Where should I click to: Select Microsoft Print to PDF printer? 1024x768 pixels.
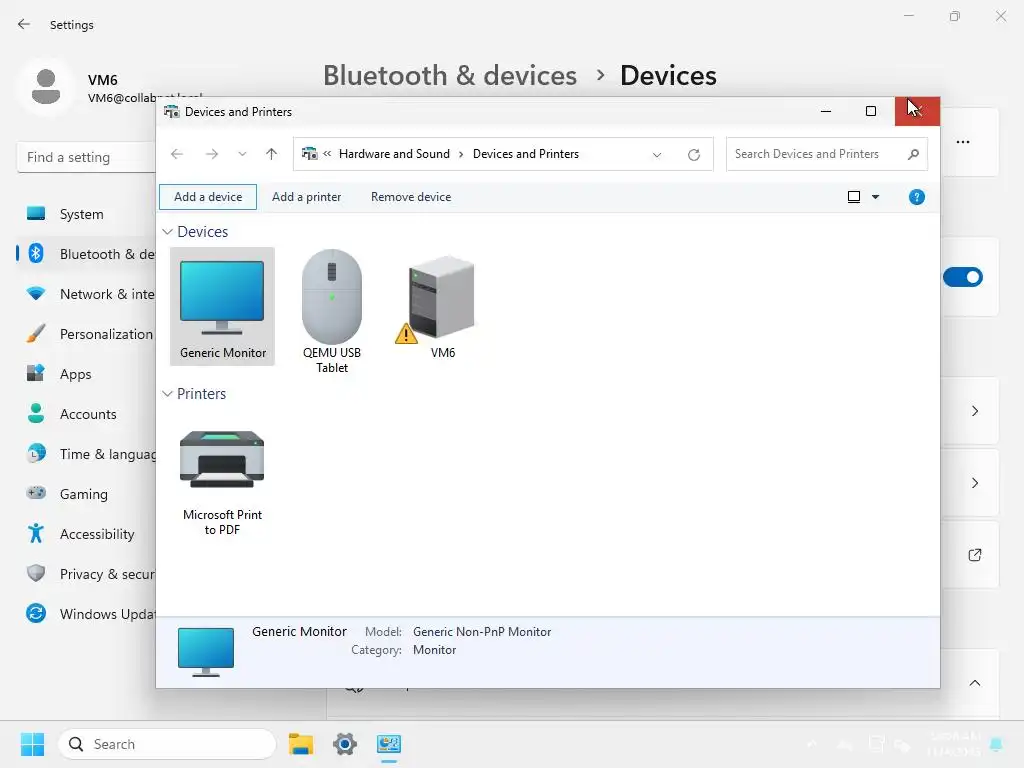click(x=222, y=482)
